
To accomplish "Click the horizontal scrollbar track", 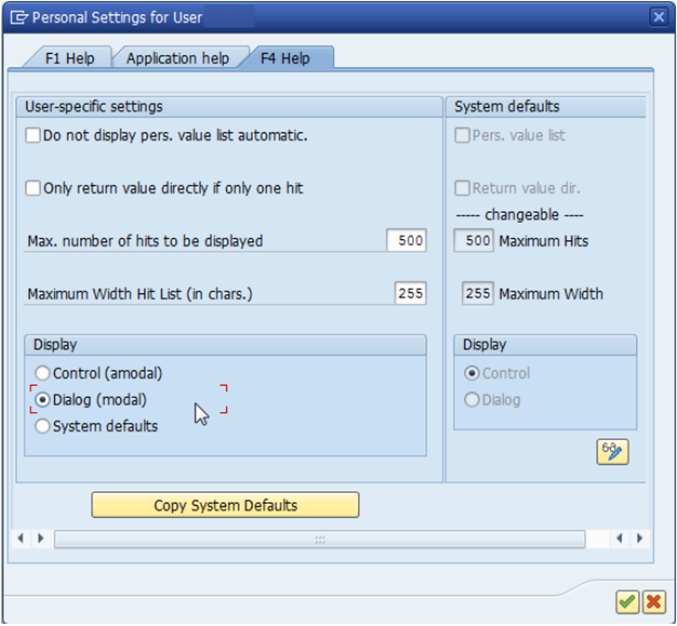I will (x=319, y=539).
